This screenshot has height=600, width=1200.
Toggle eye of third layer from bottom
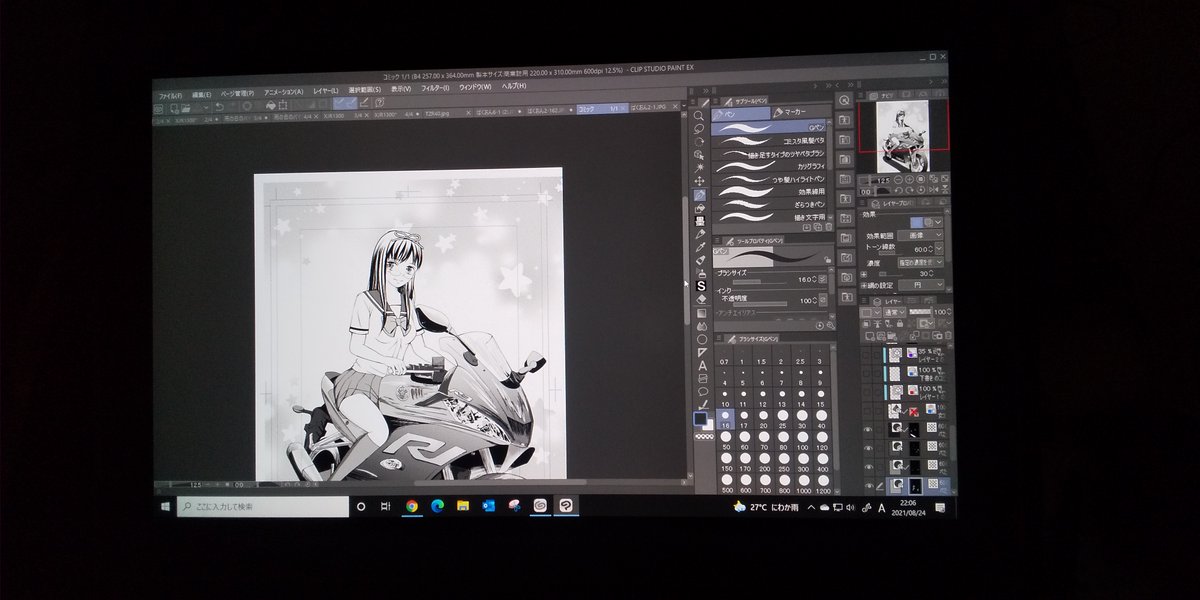tap(868, 448)
